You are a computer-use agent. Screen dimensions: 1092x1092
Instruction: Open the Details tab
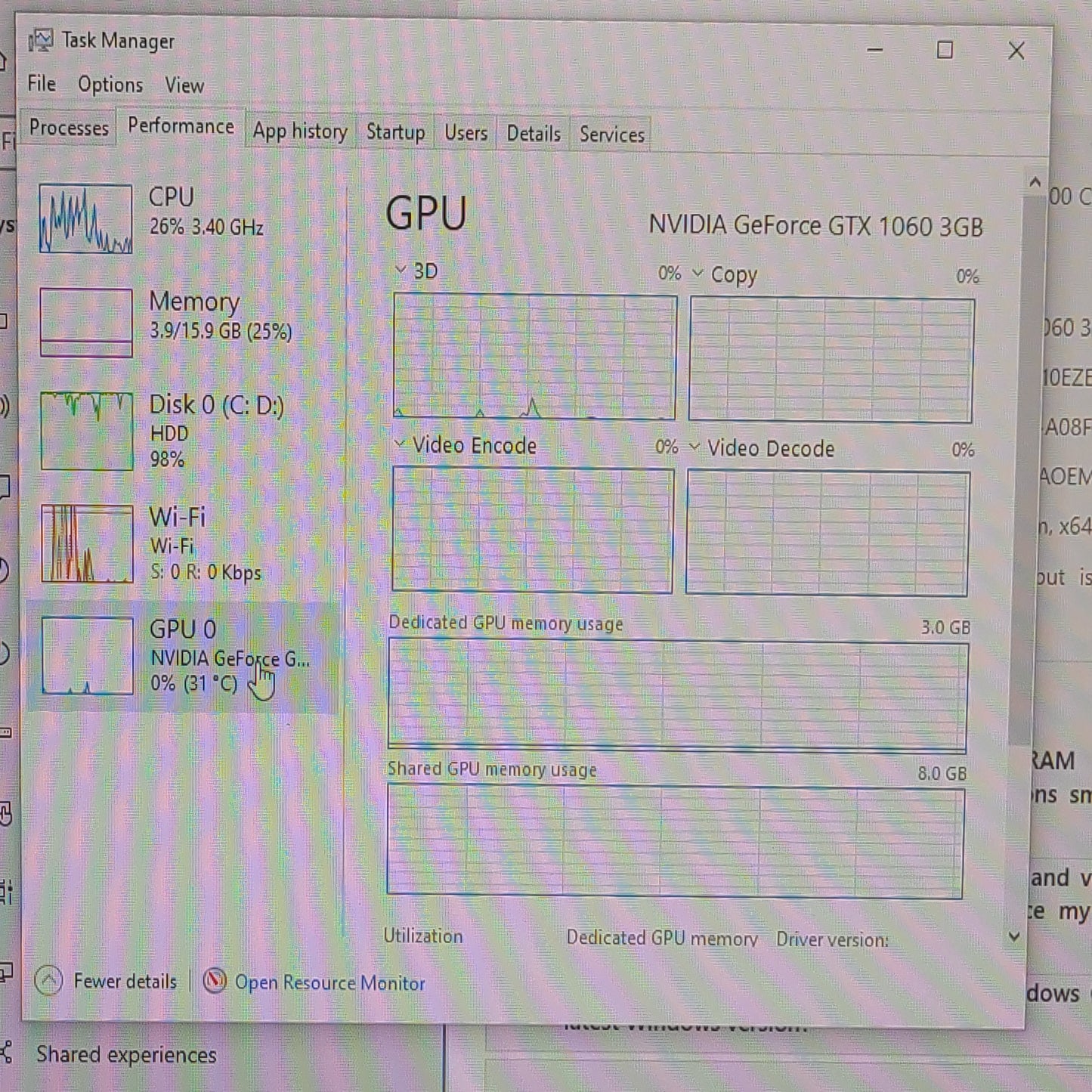point(534,134)
